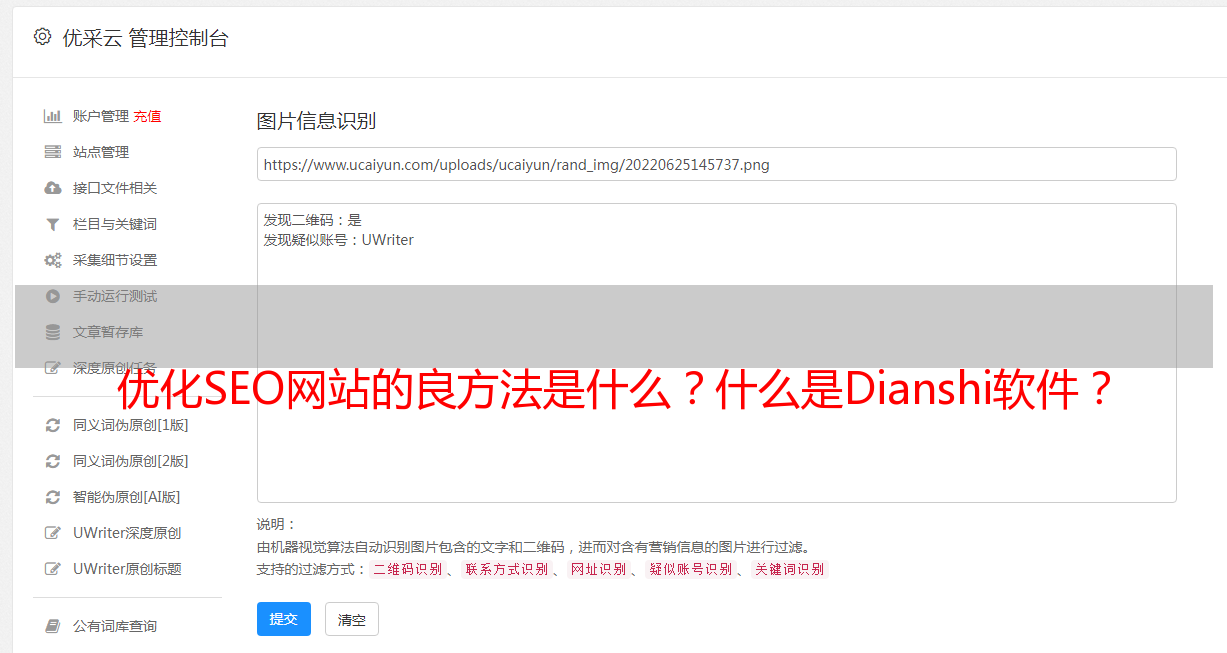The image size is (1227, 653).
Task: Click the refresh icon beside 同义词伪原创[2版]
Action: click(53, 461)
